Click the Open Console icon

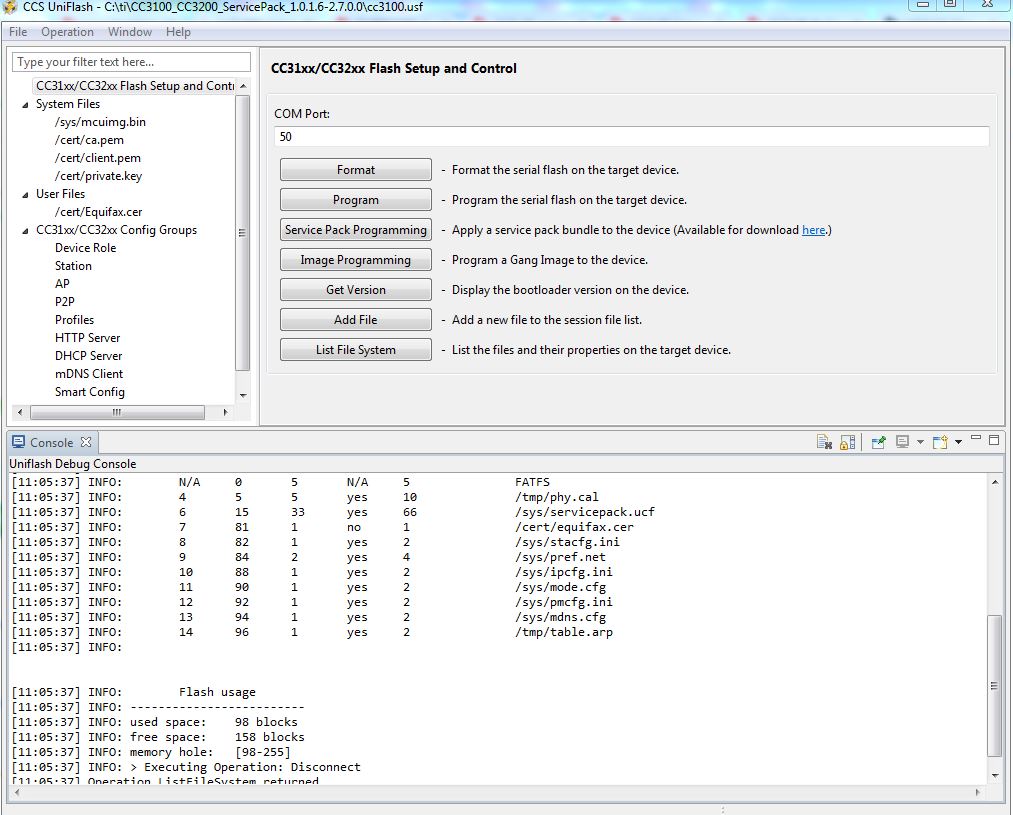[x=940, y=442]
